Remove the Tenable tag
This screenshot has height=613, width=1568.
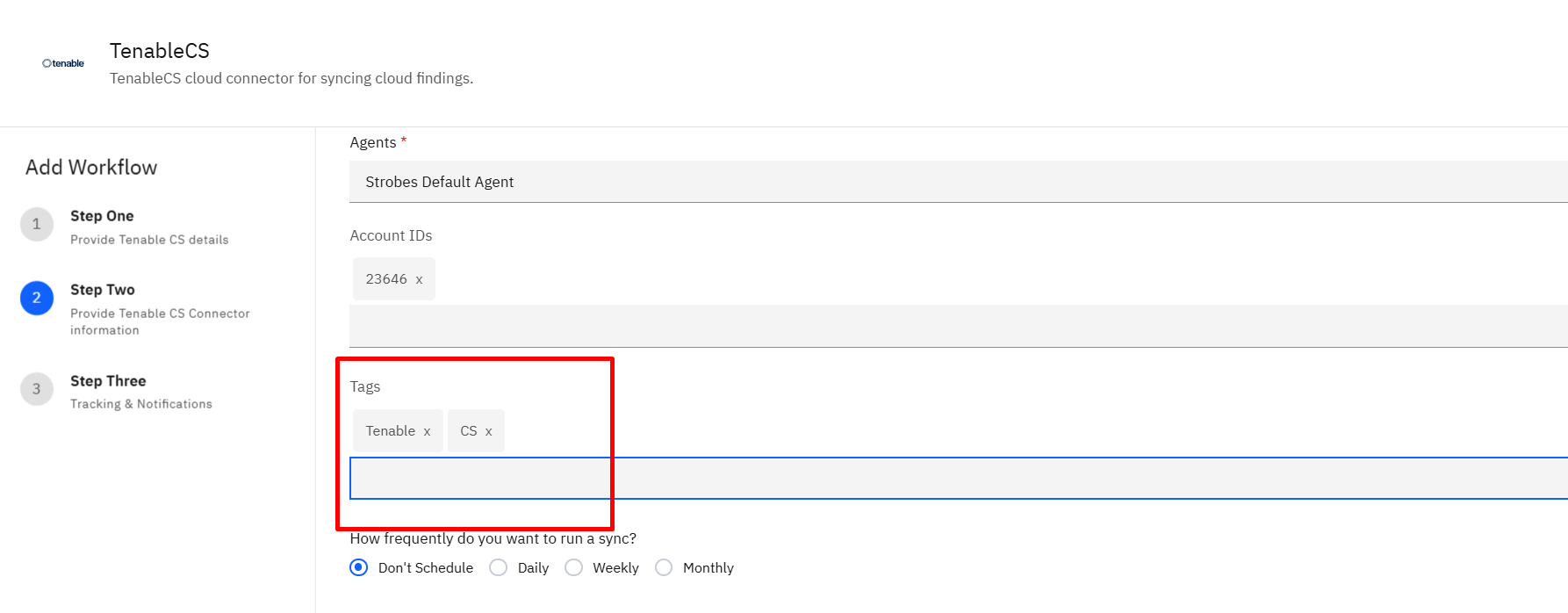(427, 431)
